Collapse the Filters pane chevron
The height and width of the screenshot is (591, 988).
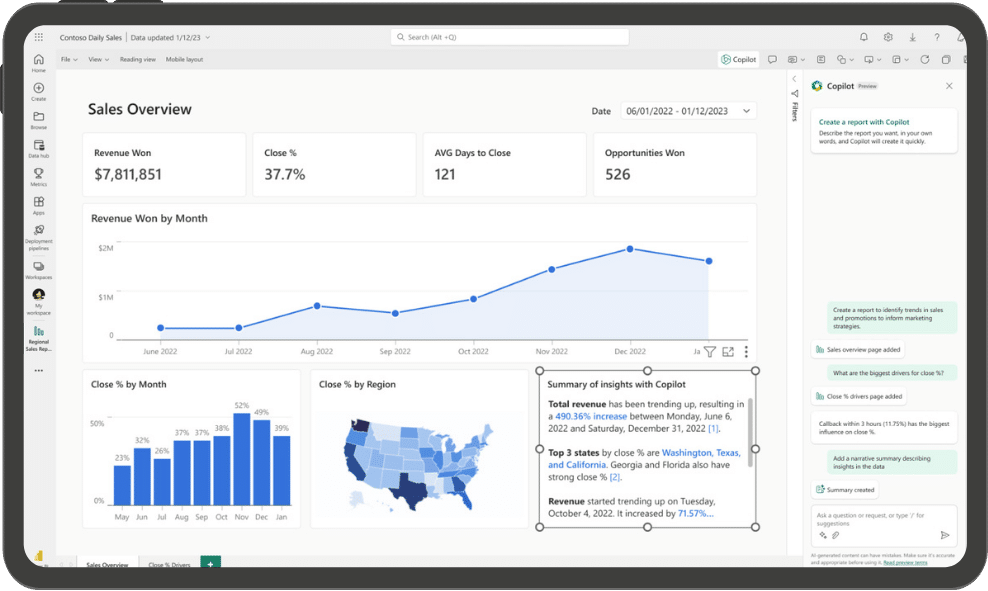point(794,79)
